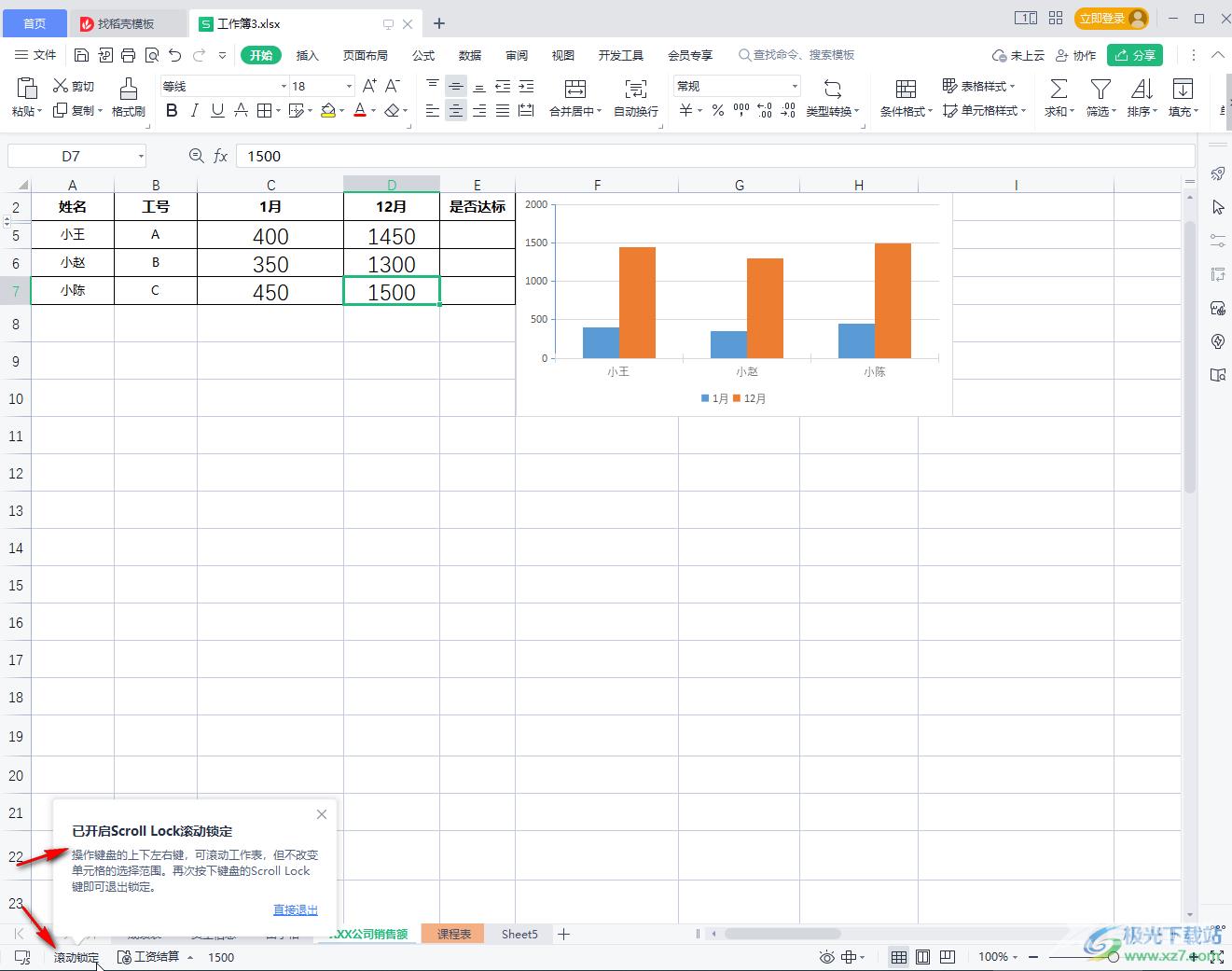Apply strikethrough text formatting
Screen dimensions: 1232x971
point(241,111)
